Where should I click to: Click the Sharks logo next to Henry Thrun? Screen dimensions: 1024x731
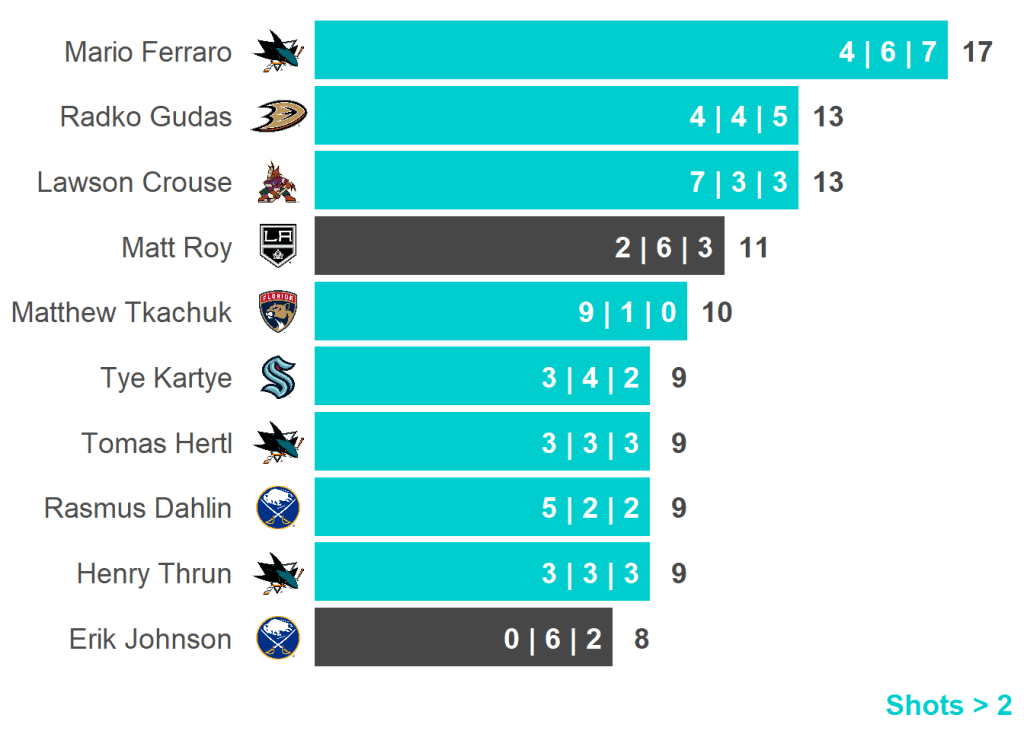point(278,573)
